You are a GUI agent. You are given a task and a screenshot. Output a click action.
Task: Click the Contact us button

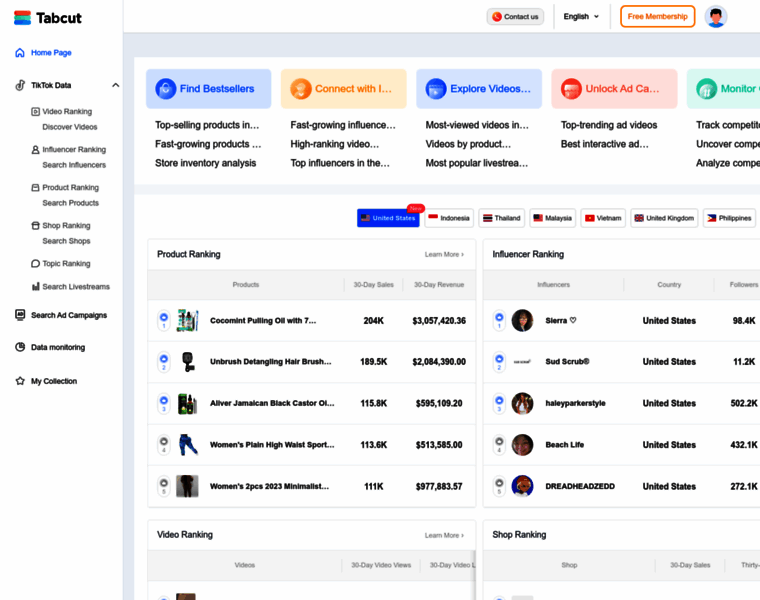[515, 16]
